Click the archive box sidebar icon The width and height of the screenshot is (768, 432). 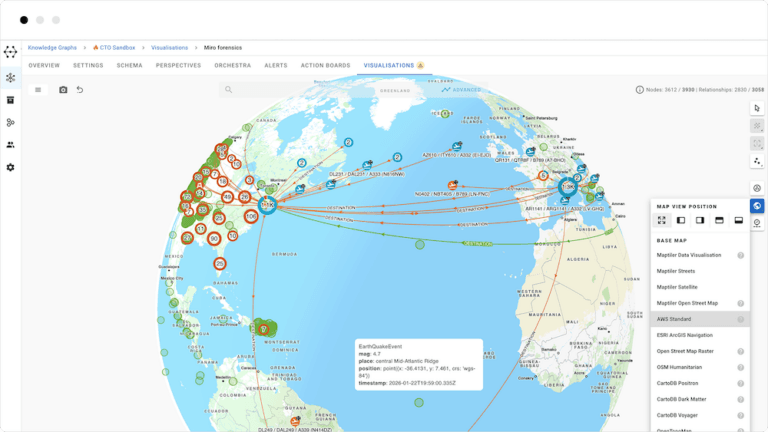[10, 100]
